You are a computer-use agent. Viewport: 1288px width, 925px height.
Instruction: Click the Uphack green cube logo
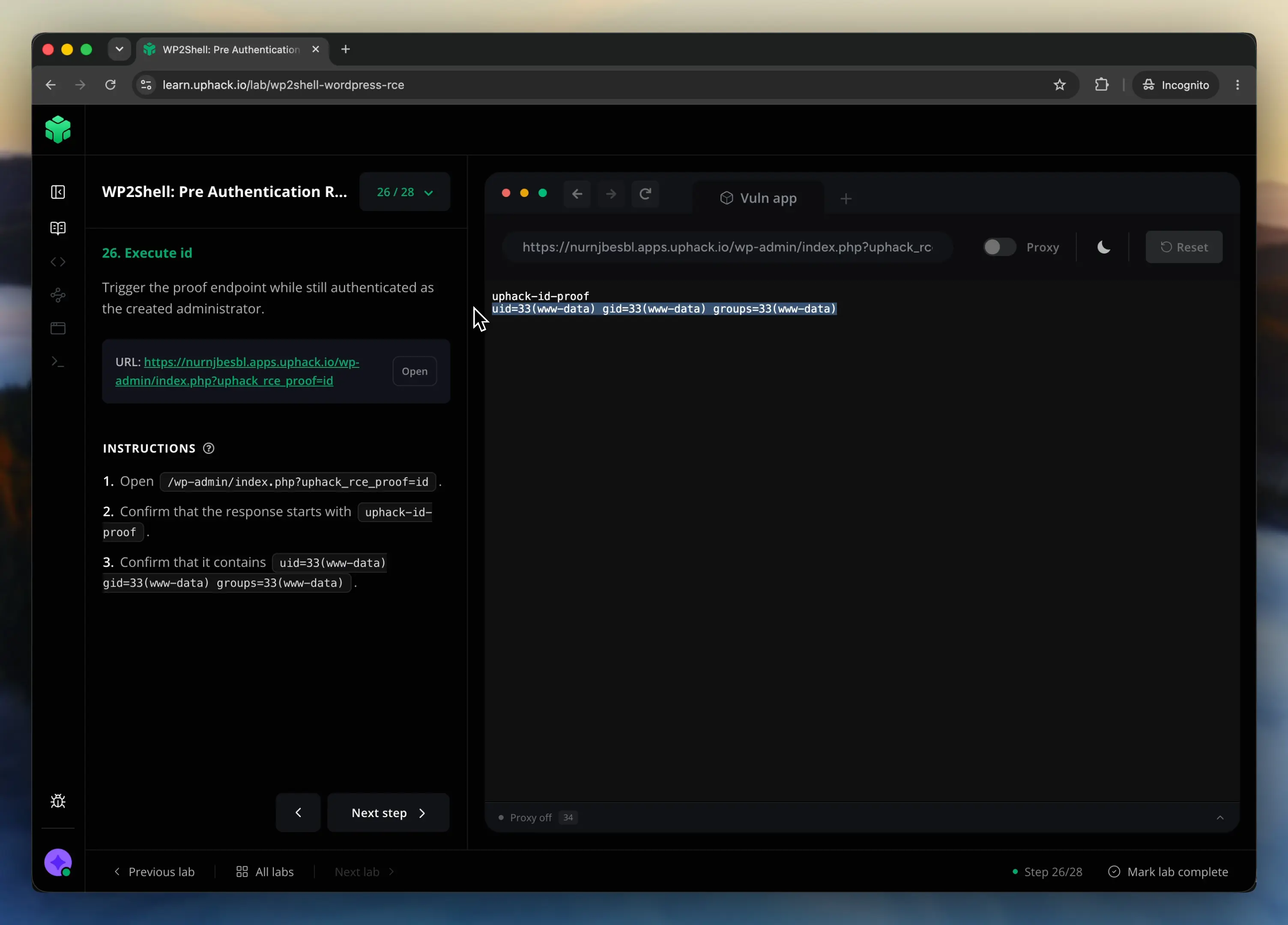point(58,129)
